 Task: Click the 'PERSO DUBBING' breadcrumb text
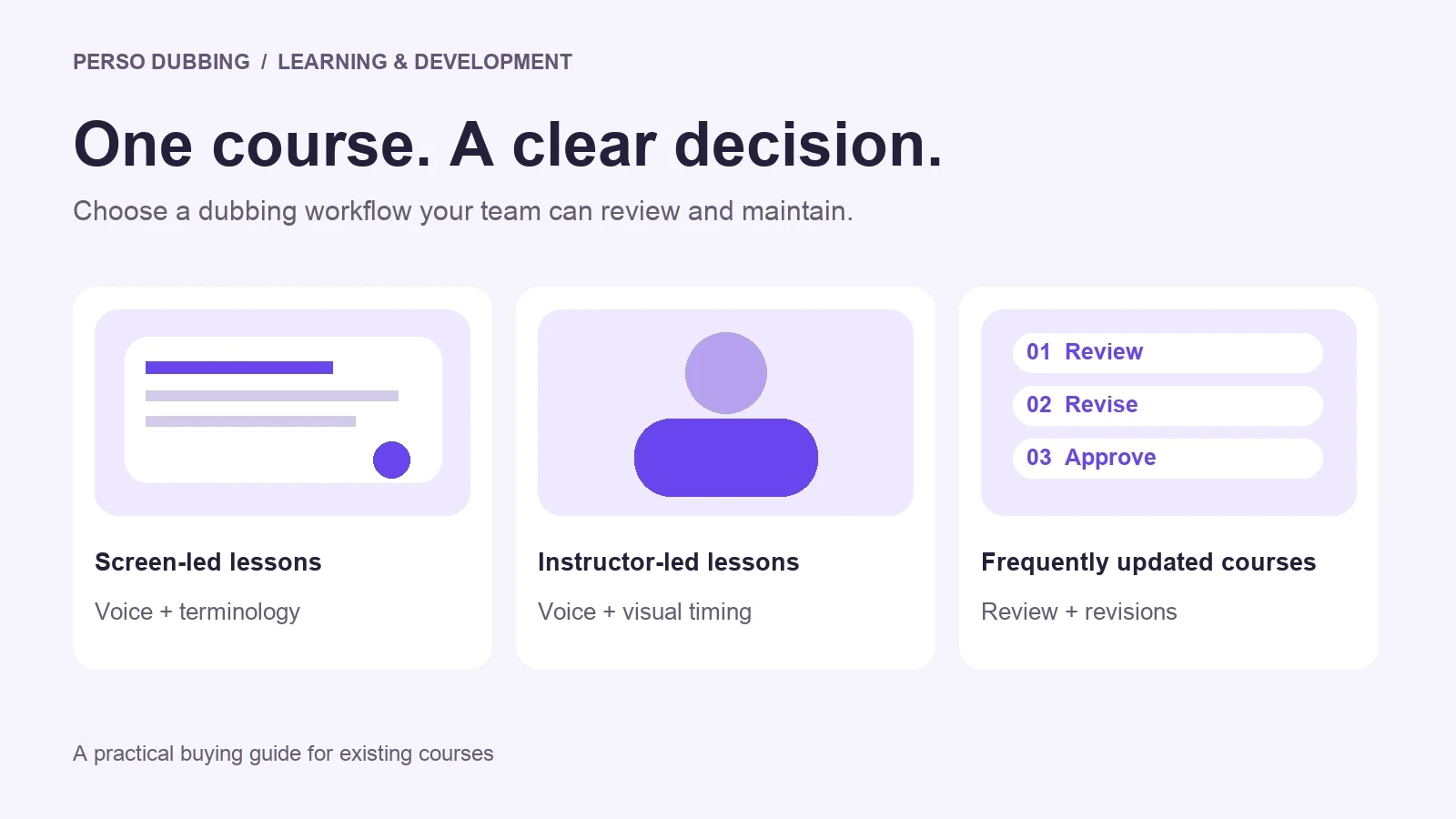coord(161,62)
